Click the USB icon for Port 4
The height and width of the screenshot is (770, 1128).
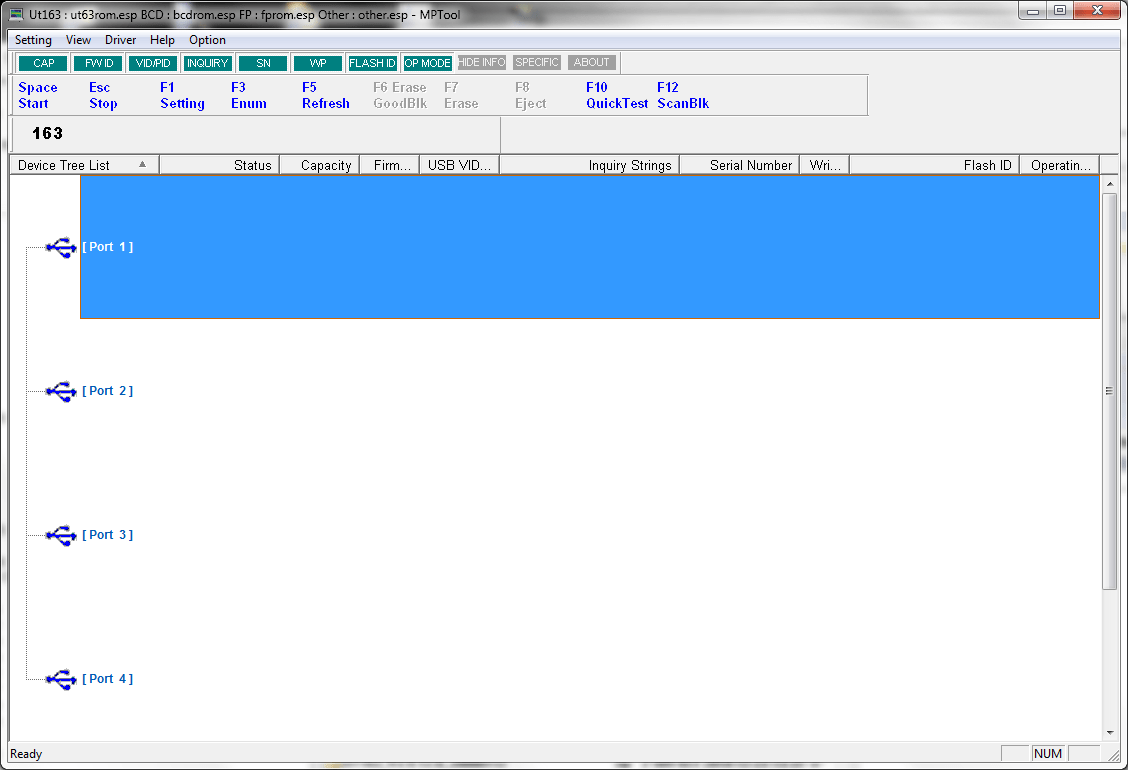(x=61, y=679)
